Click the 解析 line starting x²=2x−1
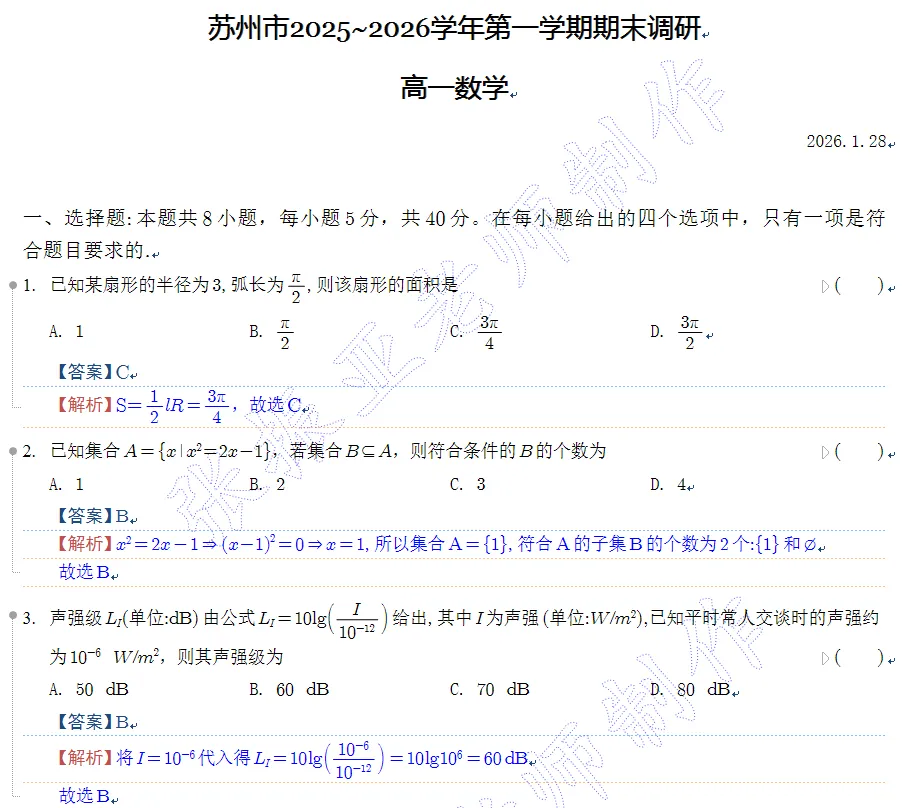This screenshot has width=904, height=808. pos(437,544)
